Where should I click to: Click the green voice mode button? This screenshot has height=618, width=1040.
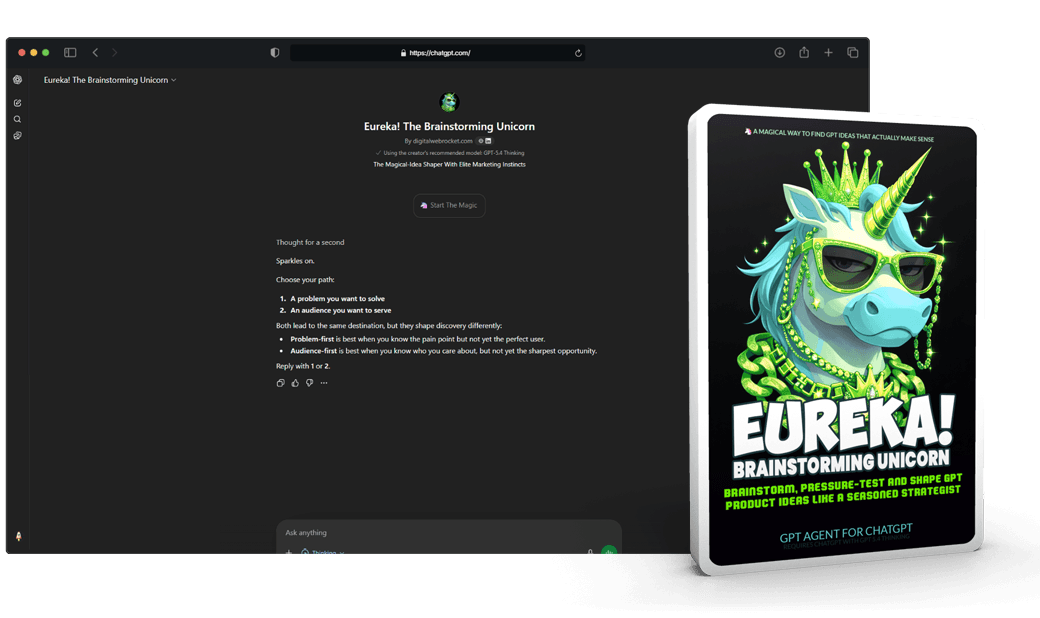click(x=609, y=550)
